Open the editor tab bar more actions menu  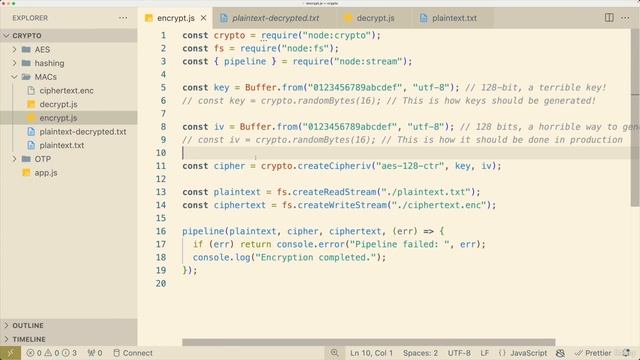[625, 18]
